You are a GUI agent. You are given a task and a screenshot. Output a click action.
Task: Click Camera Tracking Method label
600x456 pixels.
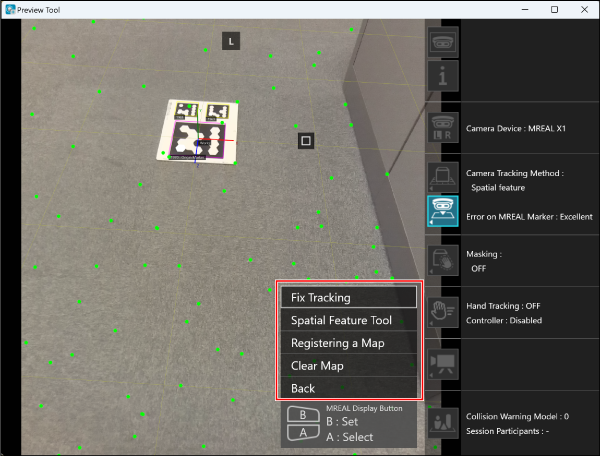(x=515, y=173)
